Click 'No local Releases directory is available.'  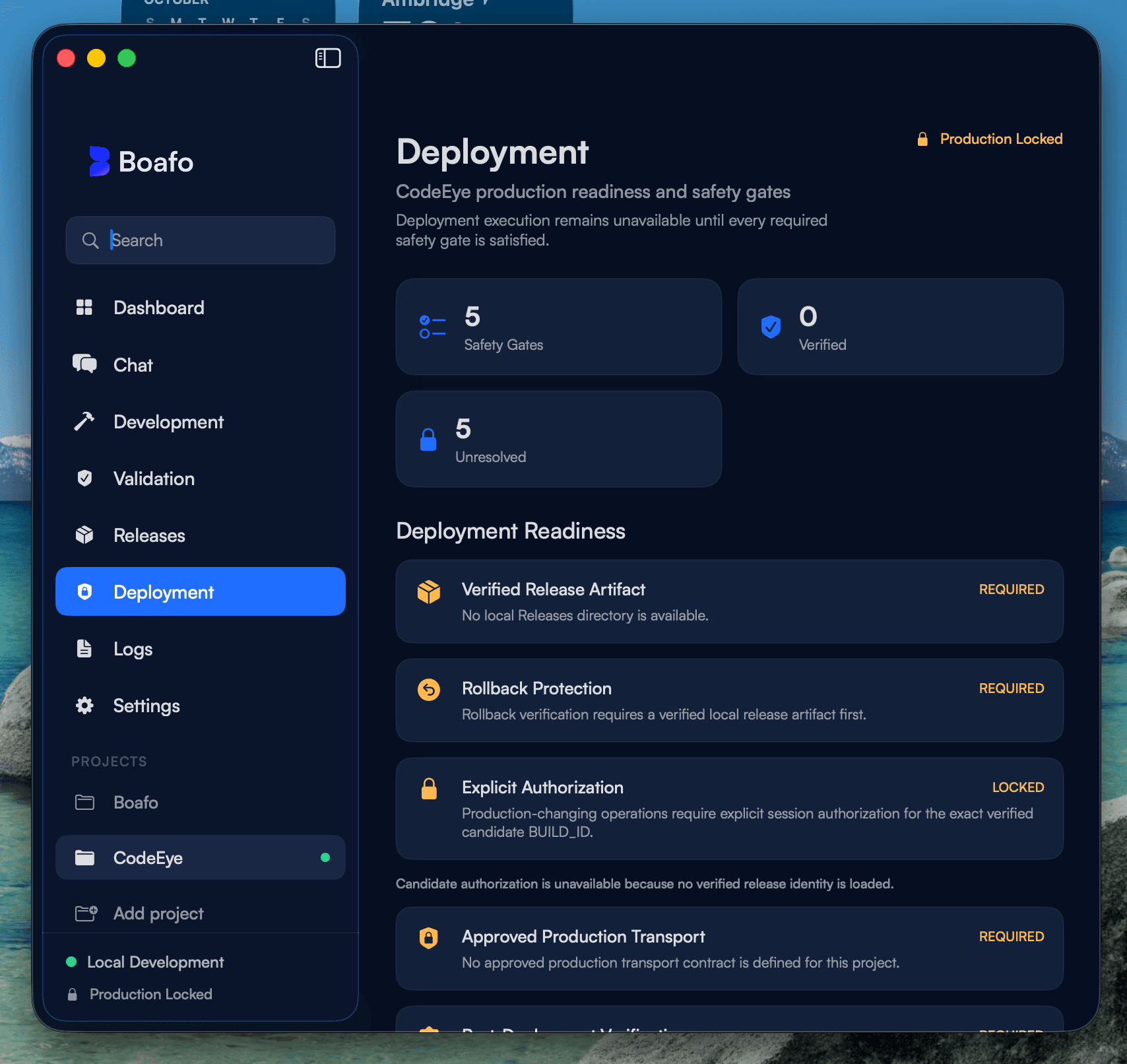(585, 616)
